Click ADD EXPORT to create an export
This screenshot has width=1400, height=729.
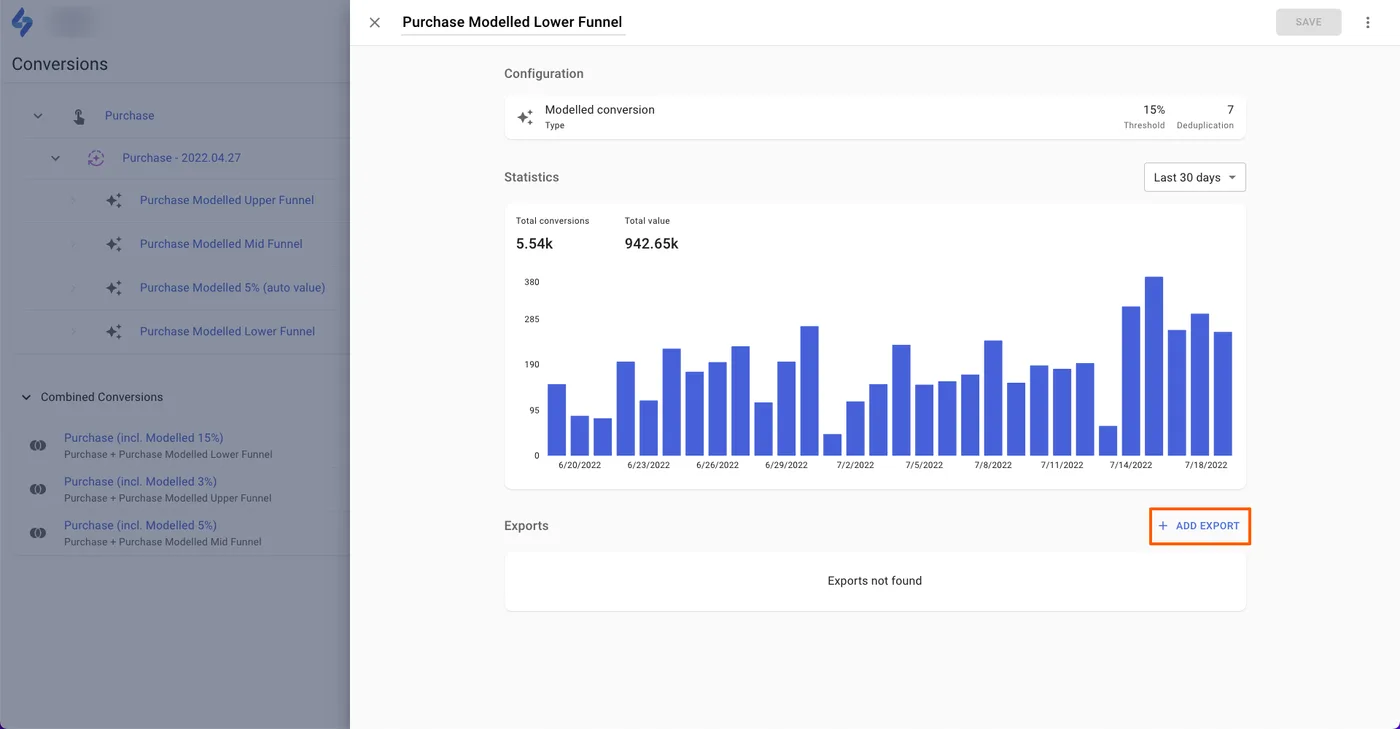point(1199,525)
